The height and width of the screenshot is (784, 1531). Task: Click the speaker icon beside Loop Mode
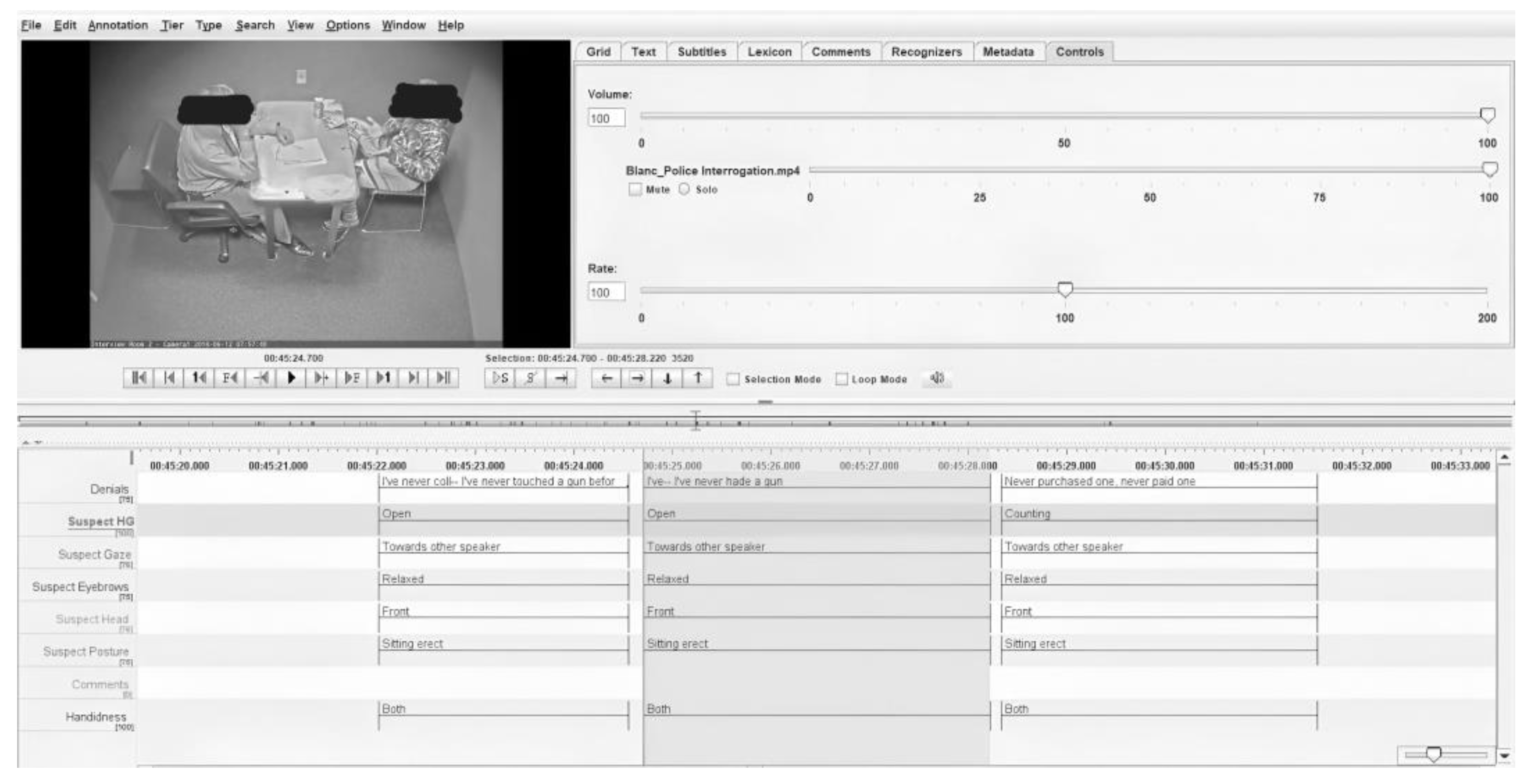(937, 378)
